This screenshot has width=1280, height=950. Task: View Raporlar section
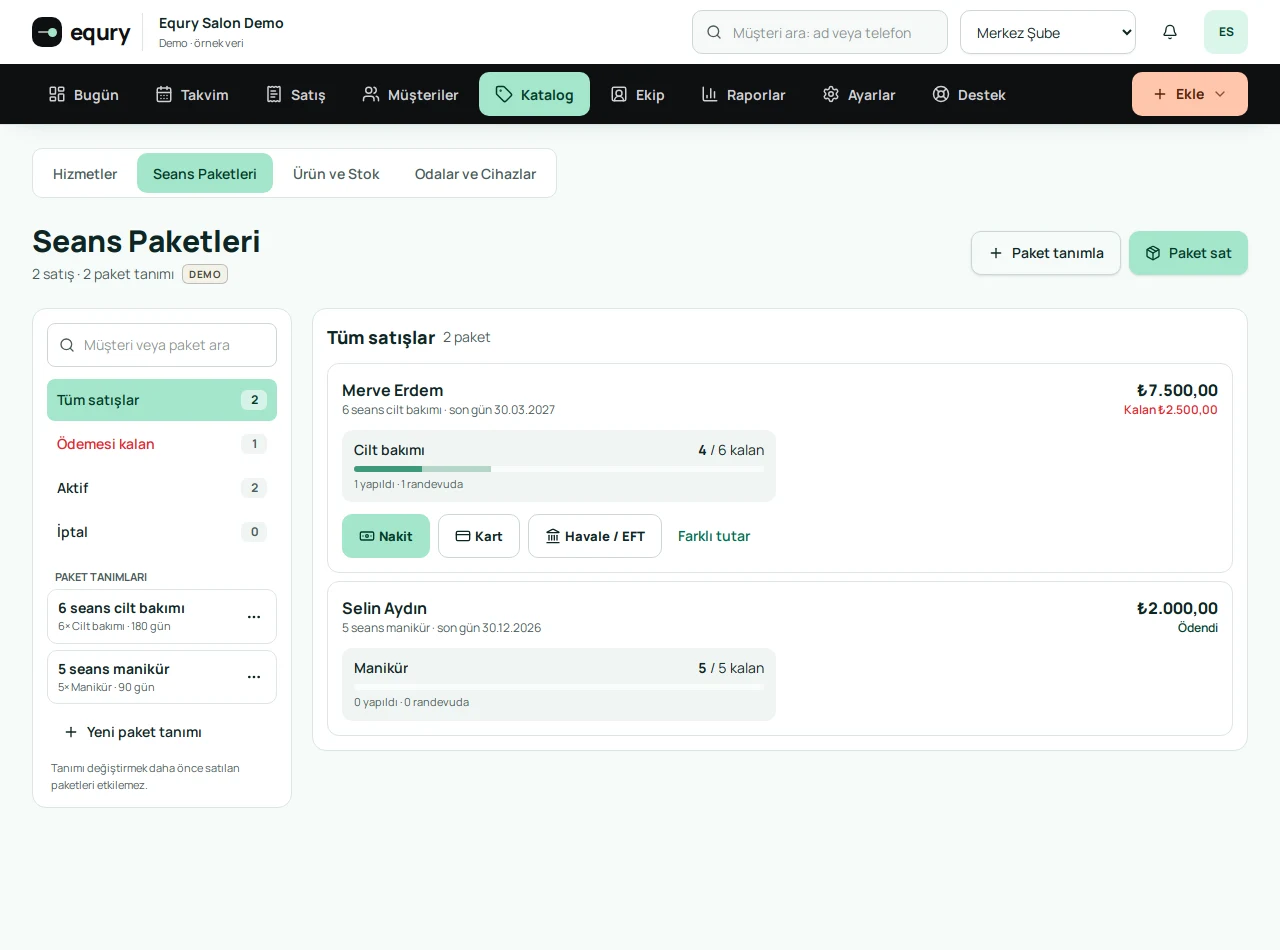[743, 94]
